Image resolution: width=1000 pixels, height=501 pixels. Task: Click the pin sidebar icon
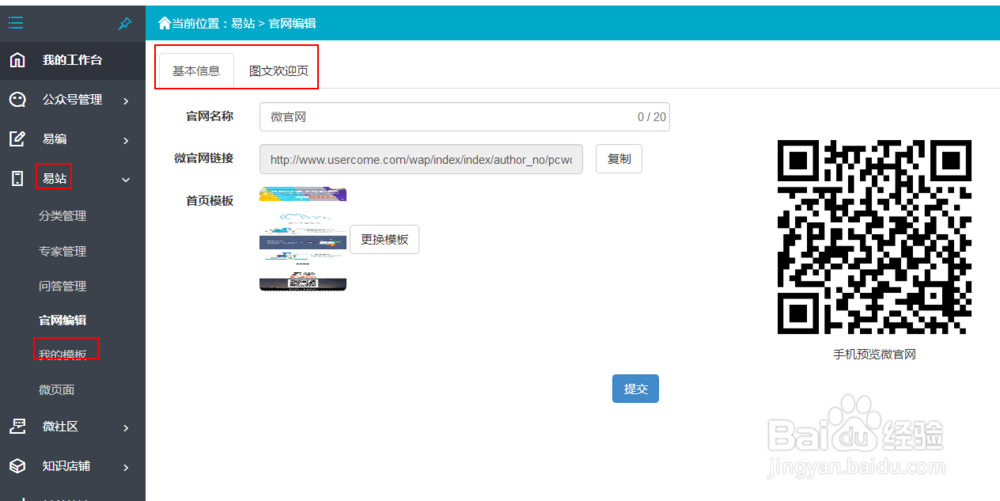[125, 24]
